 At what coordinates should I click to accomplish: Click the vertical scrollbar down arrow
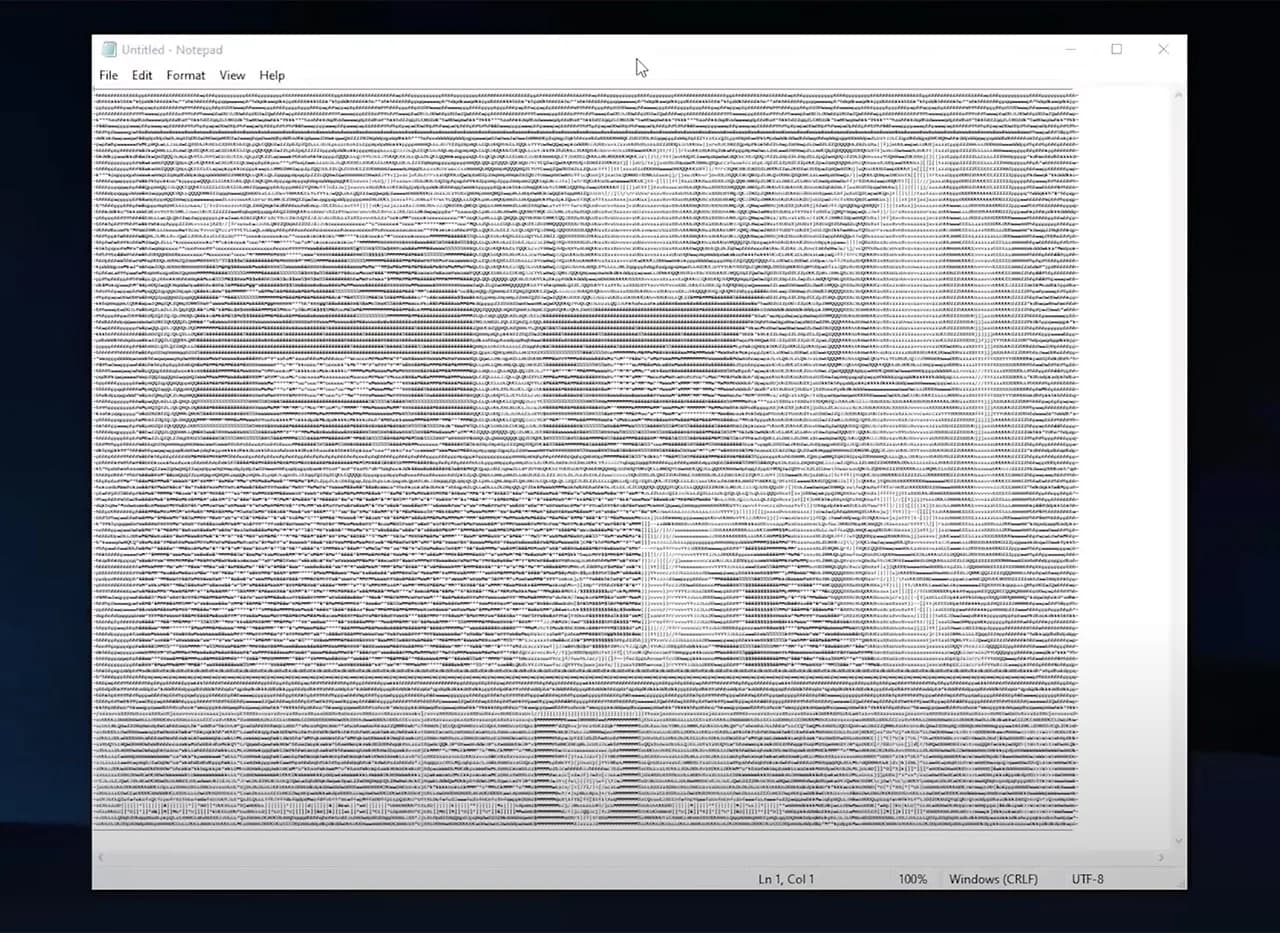click(1178, 842)
